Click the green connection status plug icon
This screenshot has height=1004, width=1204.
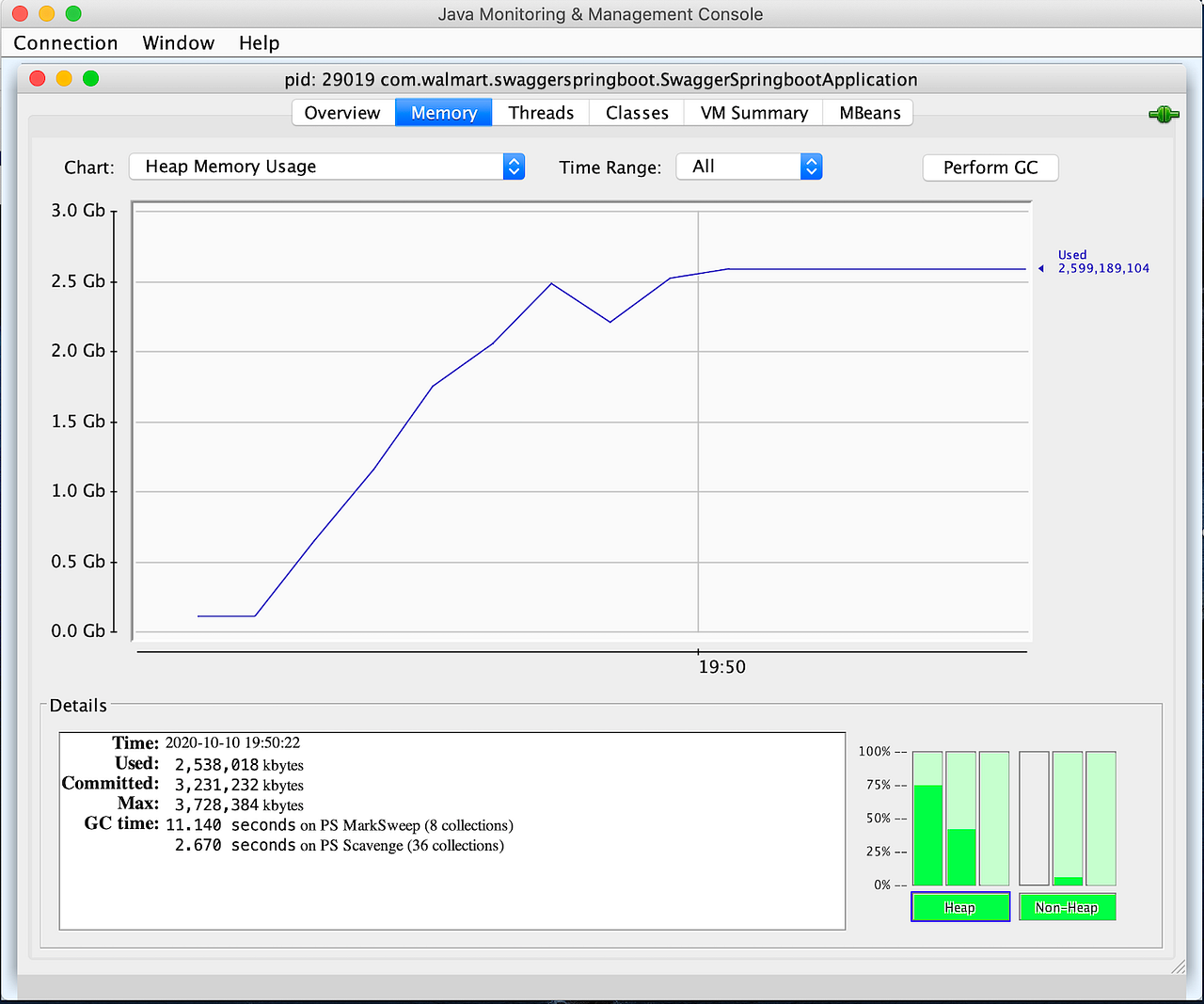pos(1164,114)
